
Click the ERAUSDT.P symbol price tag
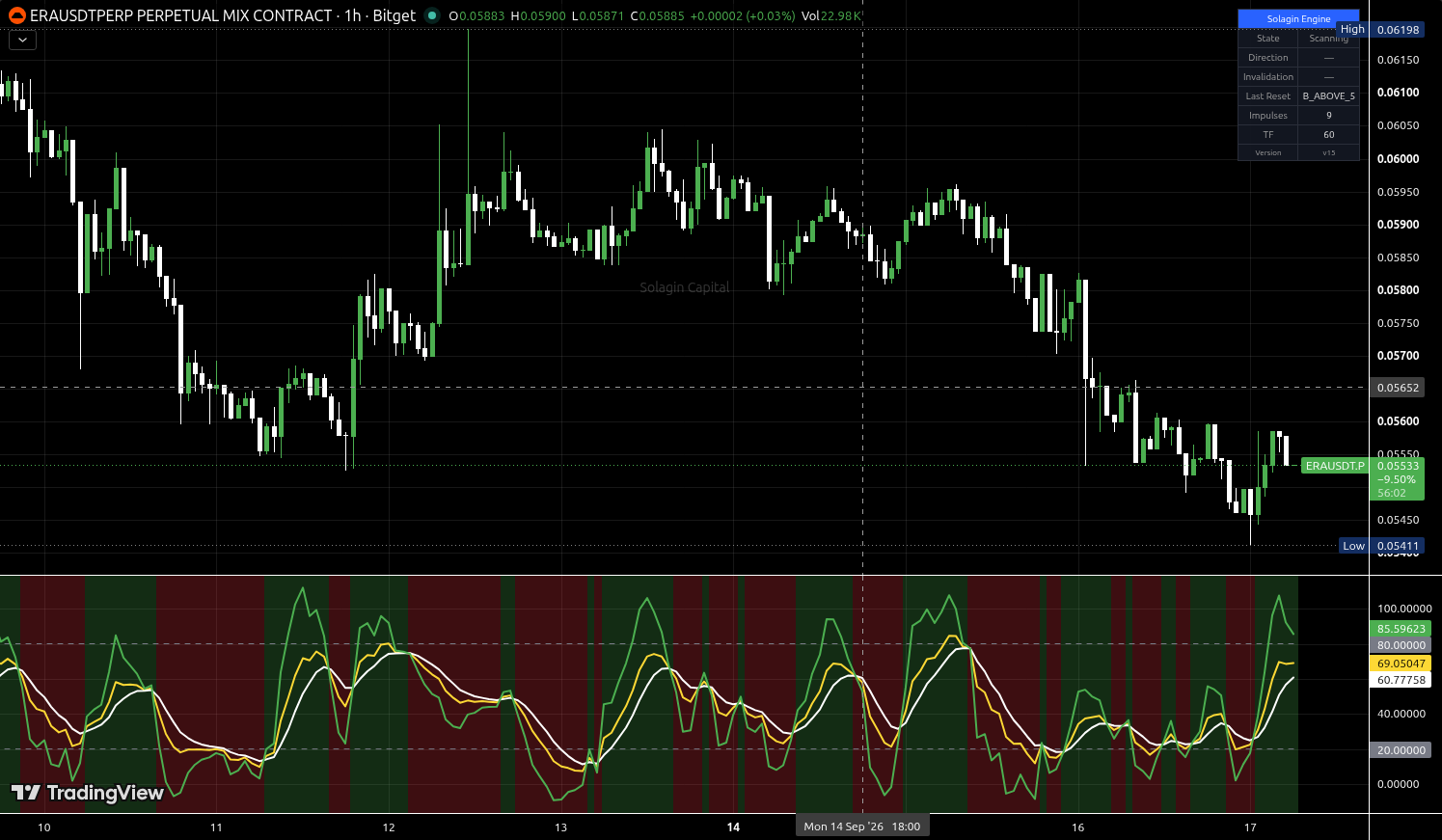1335,466
